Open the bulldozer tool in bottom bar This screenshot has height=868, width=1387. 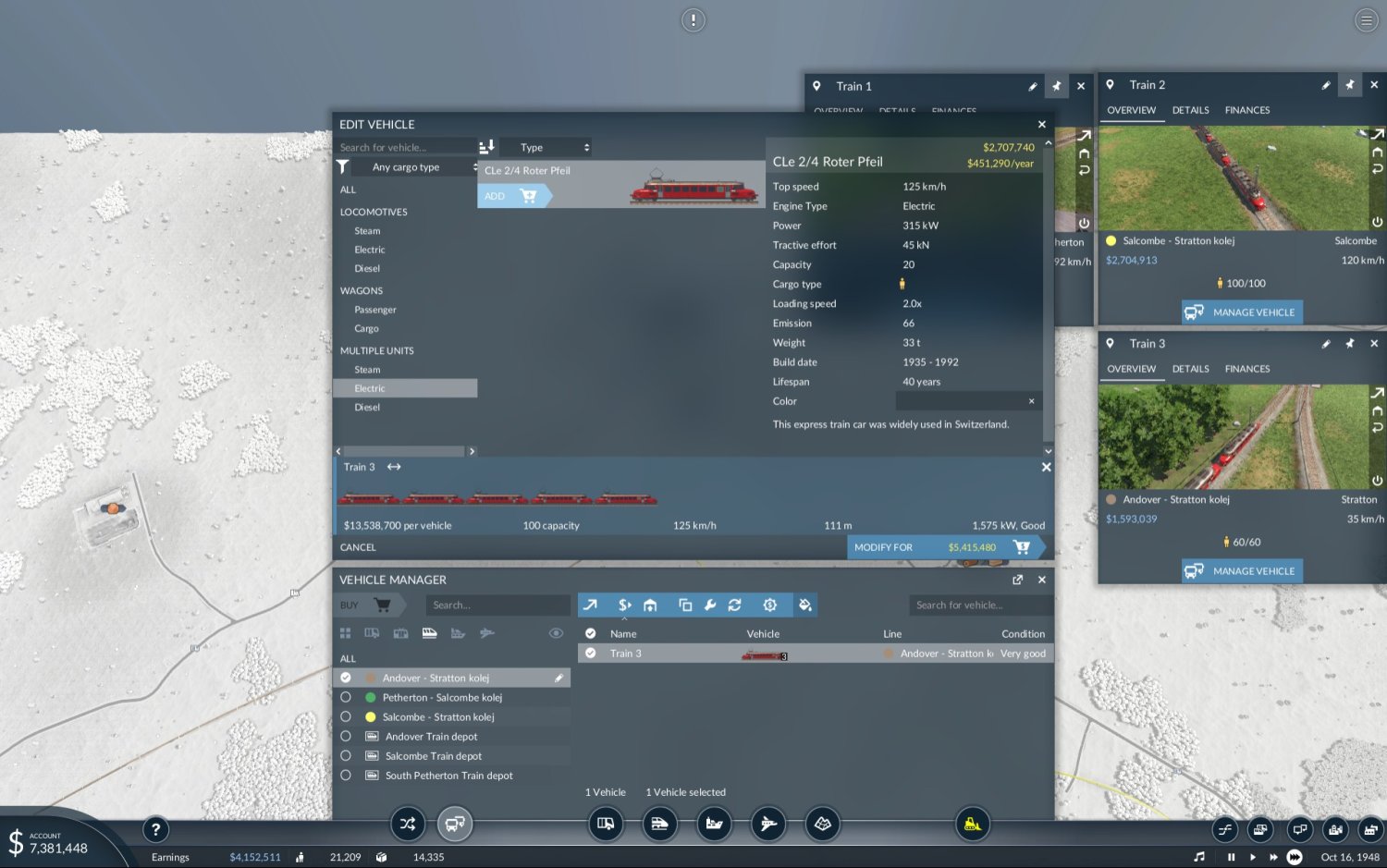[x=972, y=824]
